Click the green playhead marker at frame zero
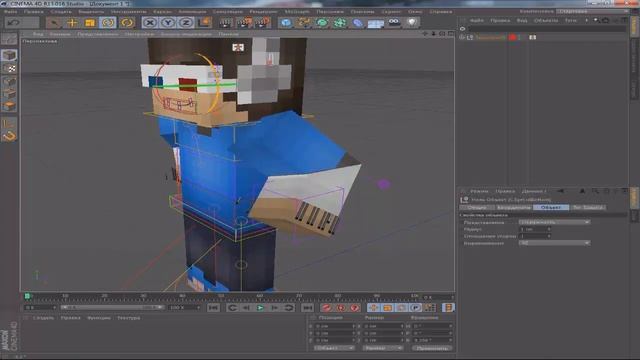Viewport: 640px width, 360px height. (27, 296)
